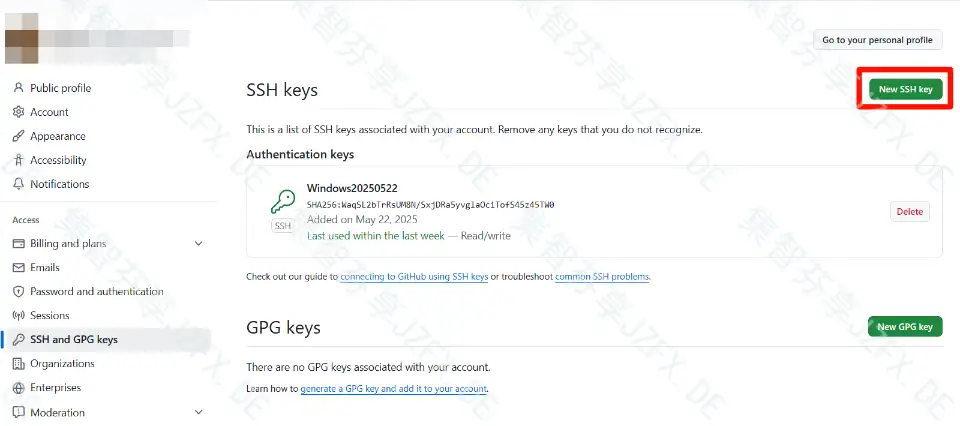Screen dimensions: 960x426
Task: Expand the Moderation section chevron
Action: coord(198,413)
